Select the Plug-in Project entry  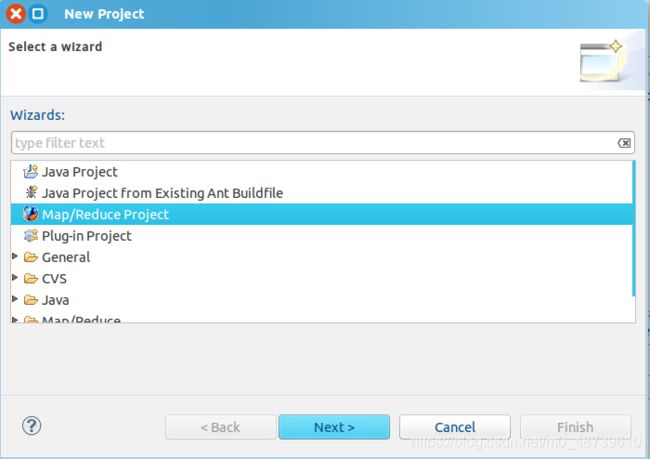pos(87,236)
